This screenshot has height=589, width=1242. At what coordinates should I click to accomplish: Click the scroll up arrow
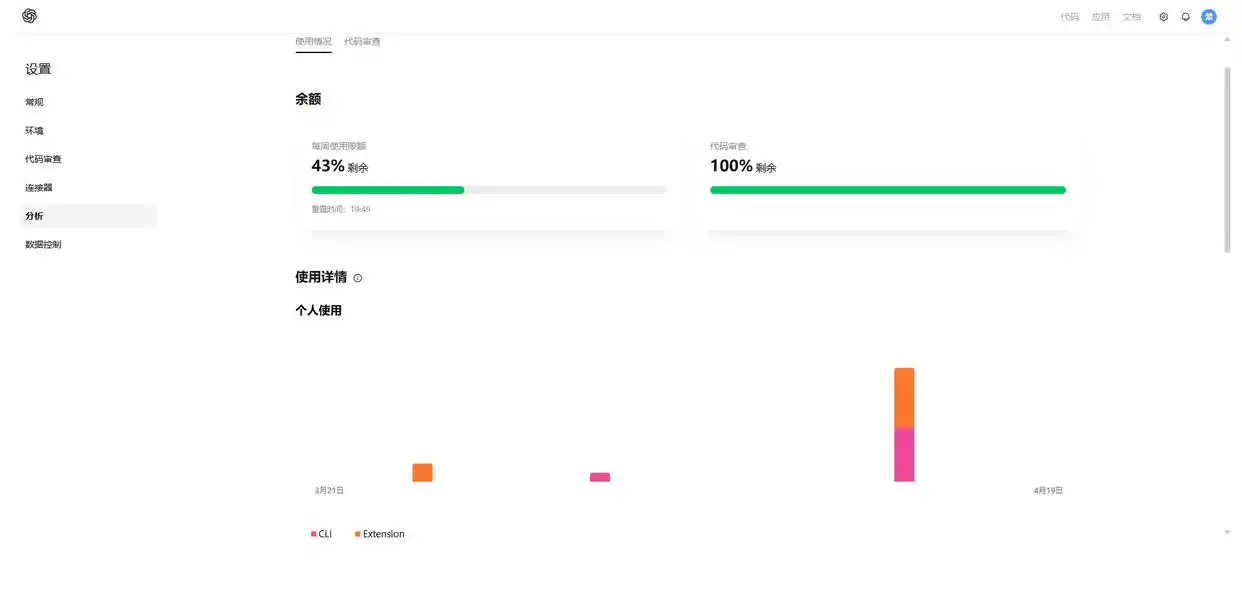[1228, 39]
